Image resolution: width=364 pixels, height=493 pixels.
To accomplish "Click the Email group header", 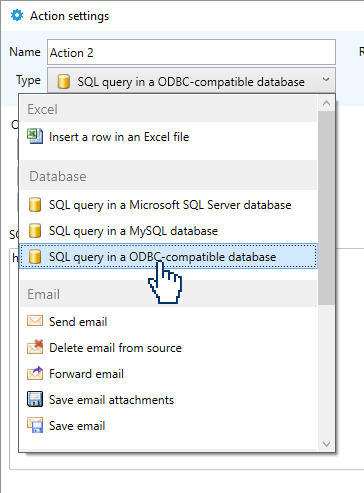I will pyautogui.click(x=168, y=294).
